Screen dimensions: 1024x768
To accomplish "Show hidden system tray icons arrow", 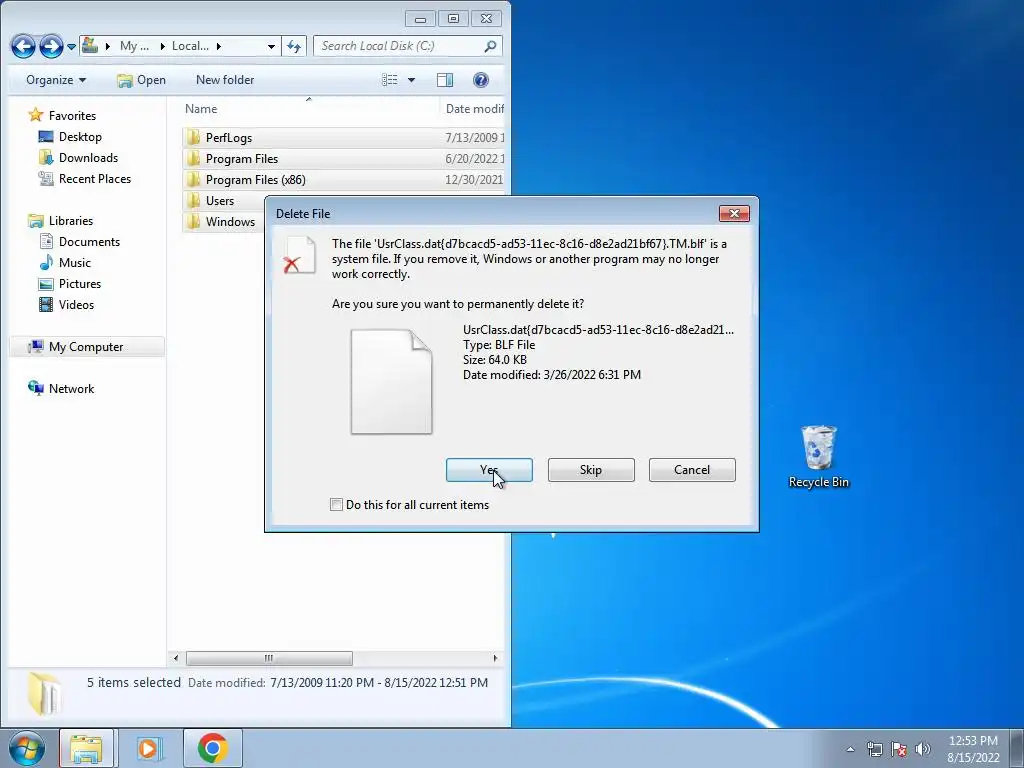I will [850, 749].
